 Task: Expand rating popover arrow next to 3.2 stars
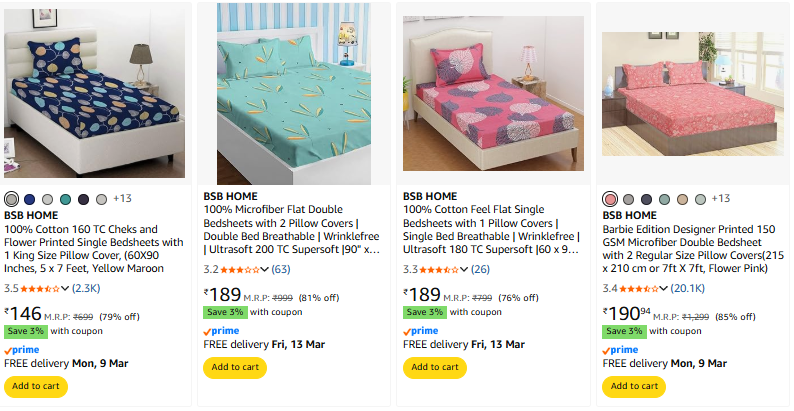tap(265, 269)
